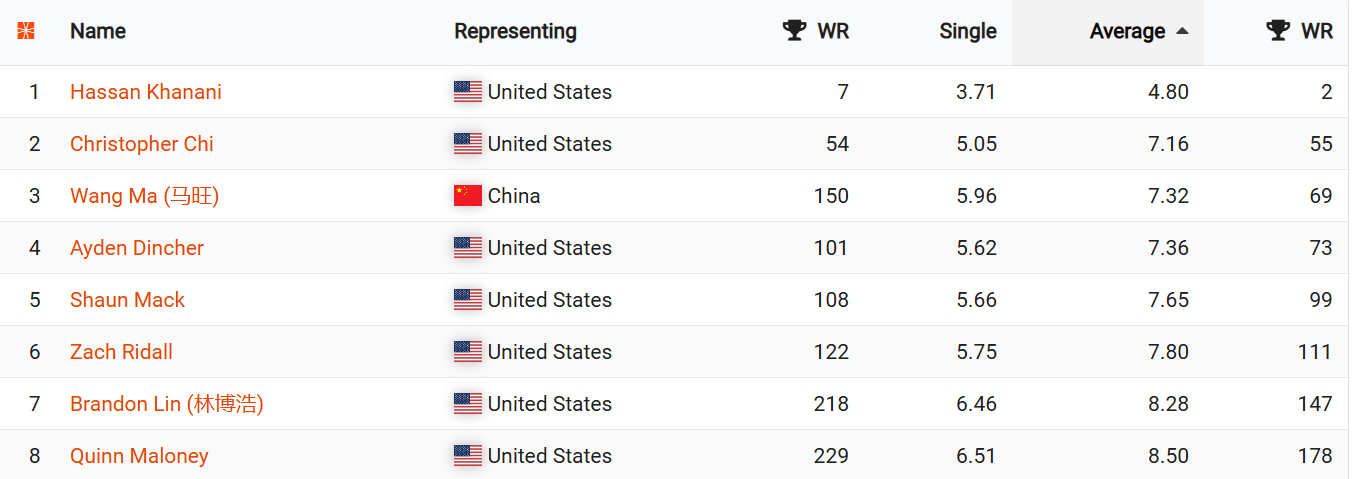The height and width of the screenshot is (479, 1352).
Task: Click the US flag in Quinn Maloney's row
Action: (468, 456)
